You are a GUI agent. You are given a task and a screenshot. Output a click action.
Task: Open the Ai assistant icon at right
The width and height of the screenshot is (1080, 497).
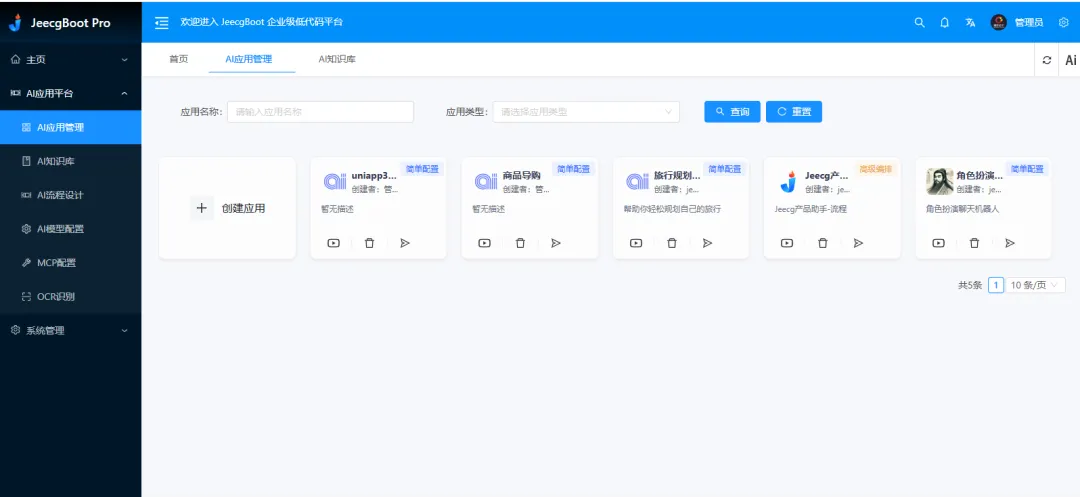[x=1070, y=60]
